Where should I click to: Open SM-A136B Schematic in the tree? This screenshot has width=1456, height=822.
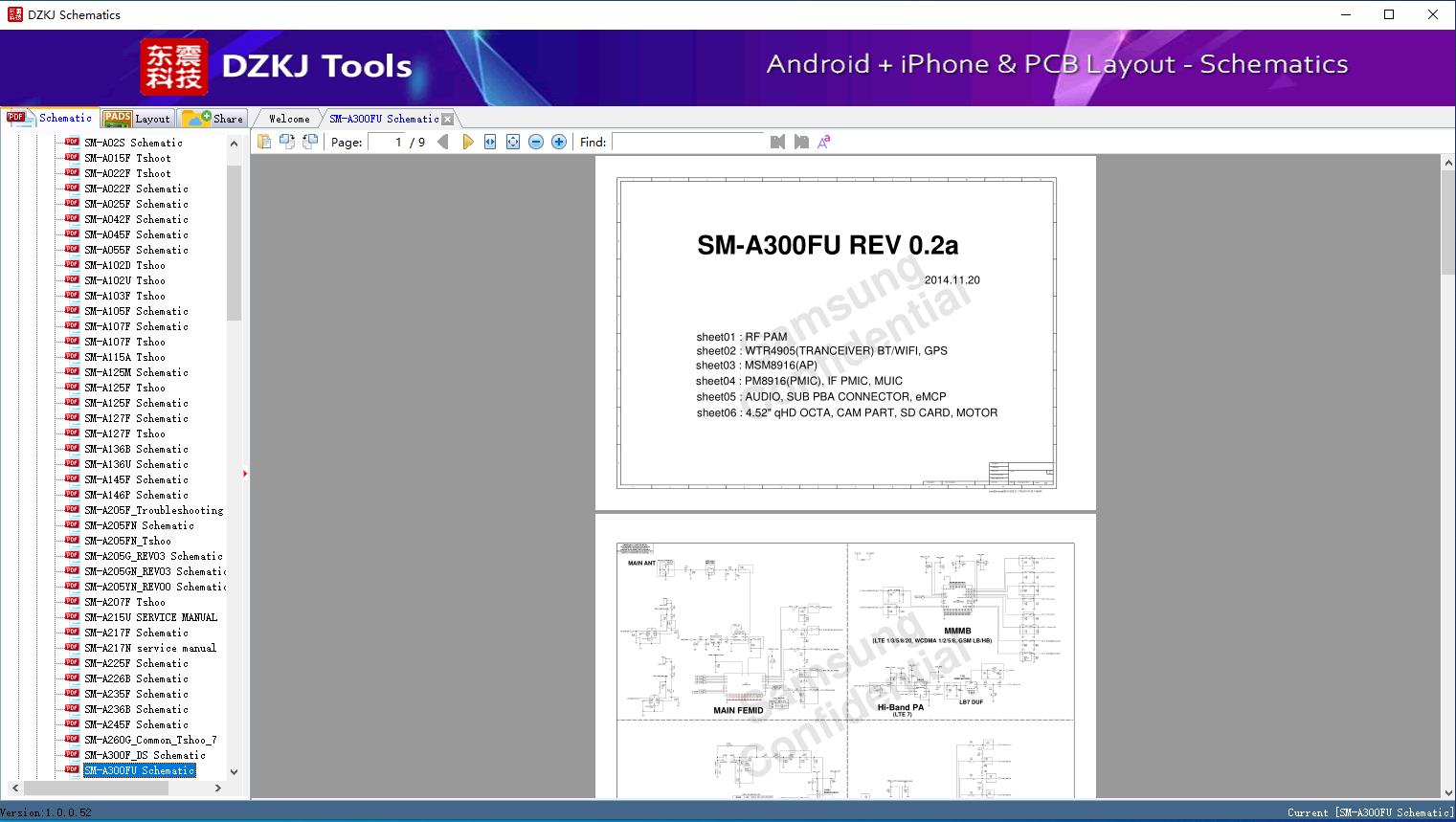[136, 449]
